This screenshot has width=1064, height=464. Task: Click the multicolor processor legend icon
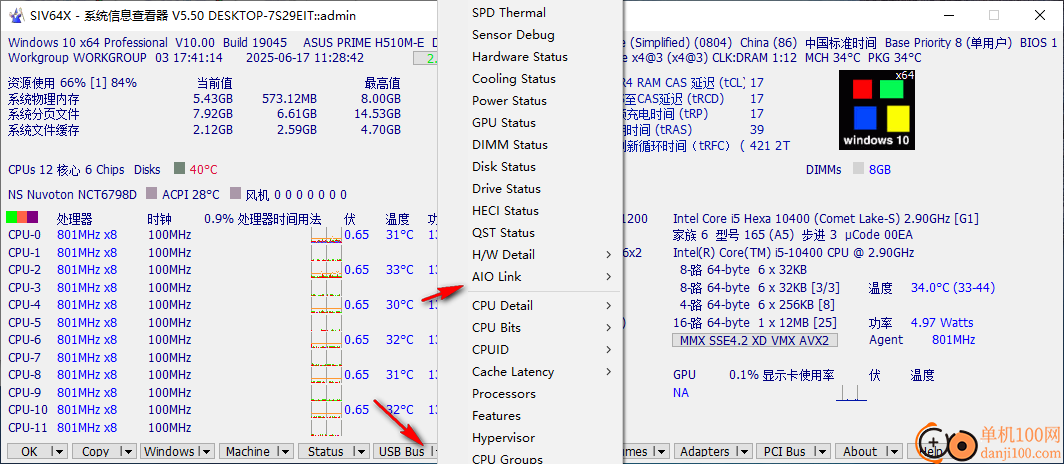click(22, 217)
